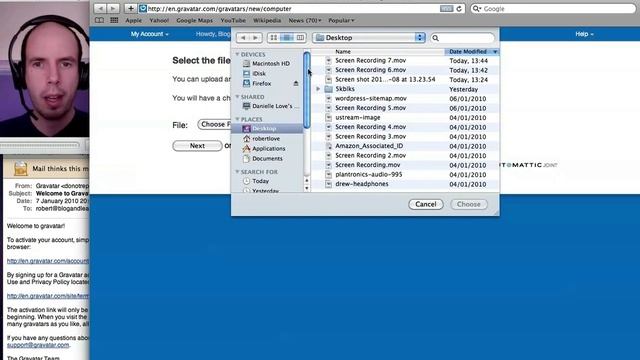
Task: Click sidebar scroll down arrow
Action: click(307, 188)
